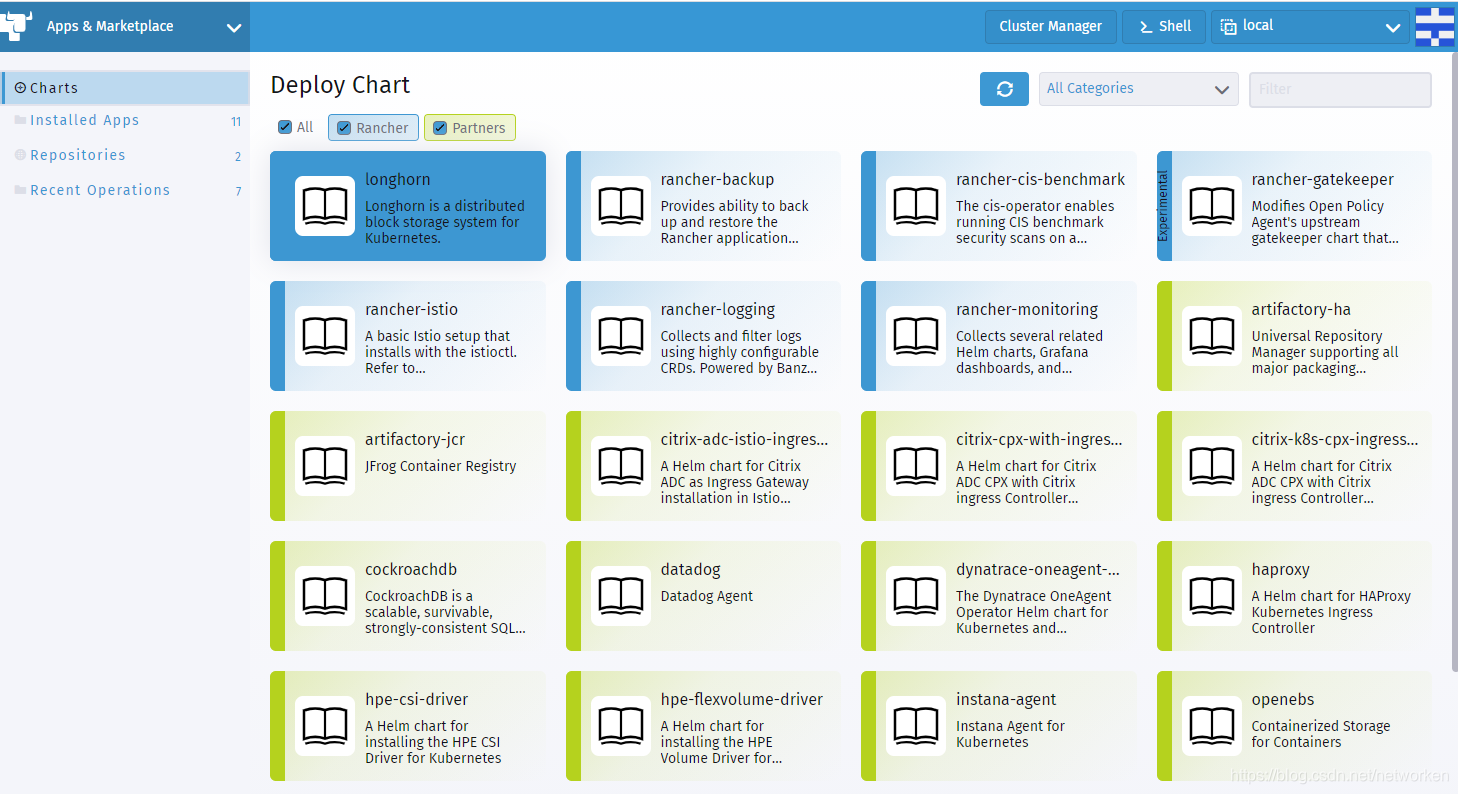The width and height of the screenshot is (1458, 794).
Task: Toggle the All repositories checkbox
Action: point(285,127)
